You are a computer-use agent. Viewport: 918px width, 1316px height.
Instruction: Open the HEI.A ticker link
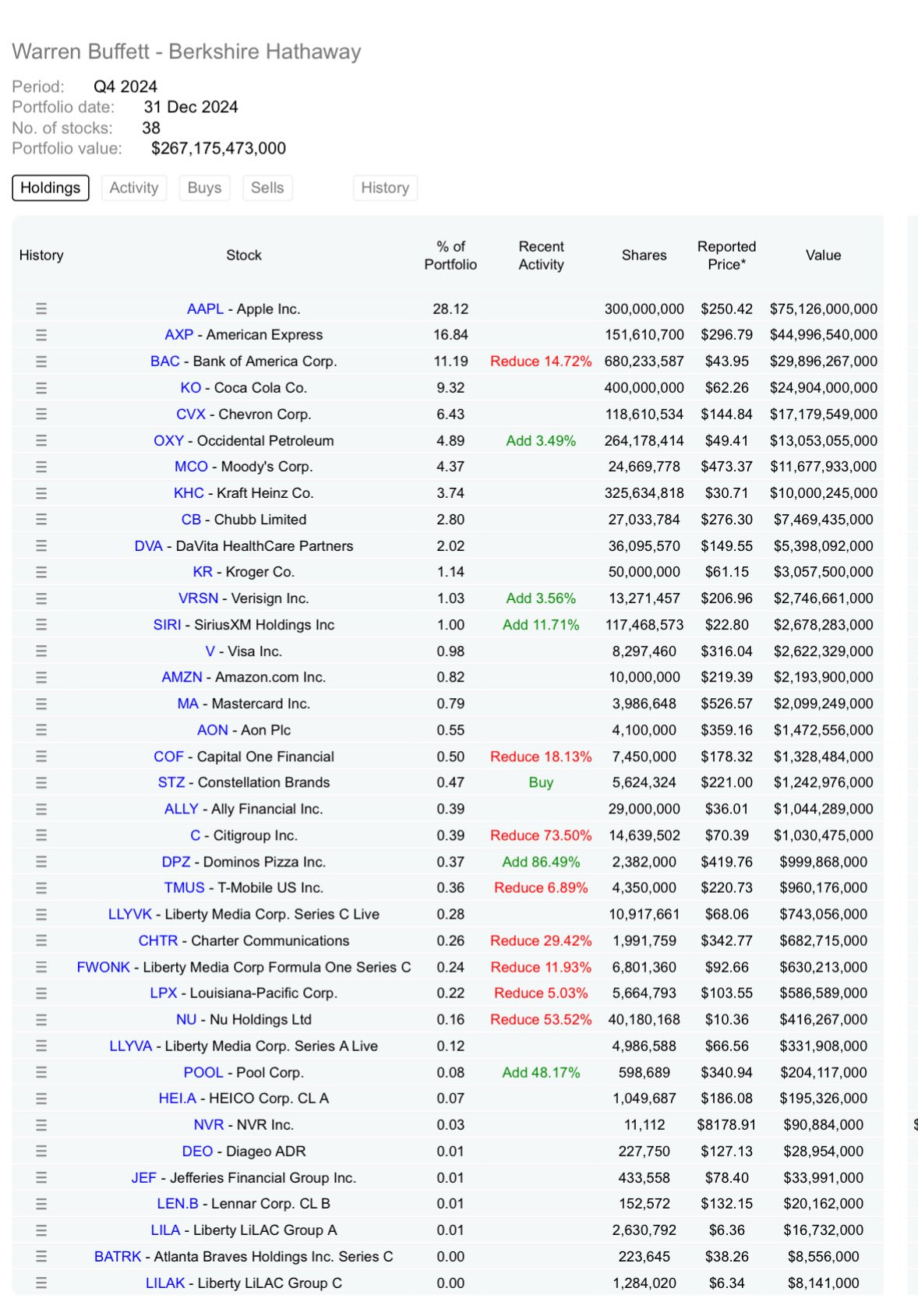pyautogui.click(x=178, y=1098)
